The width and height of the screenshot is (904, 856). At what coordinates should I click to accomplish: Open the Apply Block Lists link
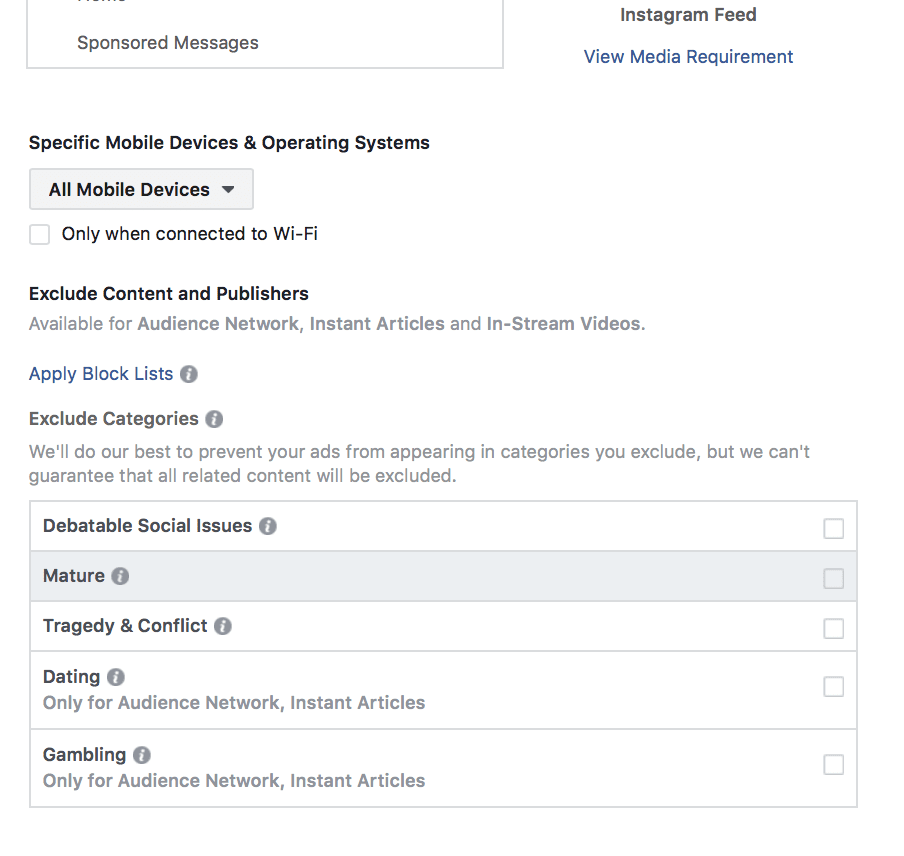[101, 374]
